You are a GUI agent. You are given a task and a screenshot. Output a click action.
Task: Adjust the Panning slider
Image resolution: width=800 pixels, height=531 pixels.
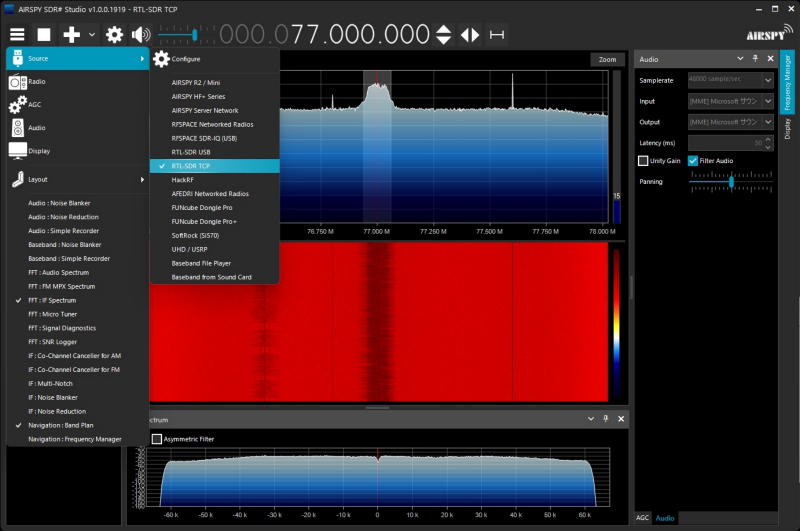pos(731,182)
